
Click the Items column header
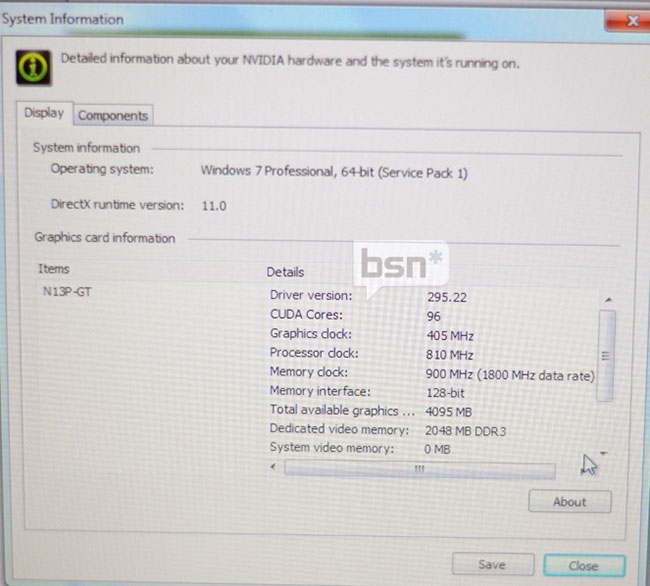pyautogui.click(x=54, y=269)
